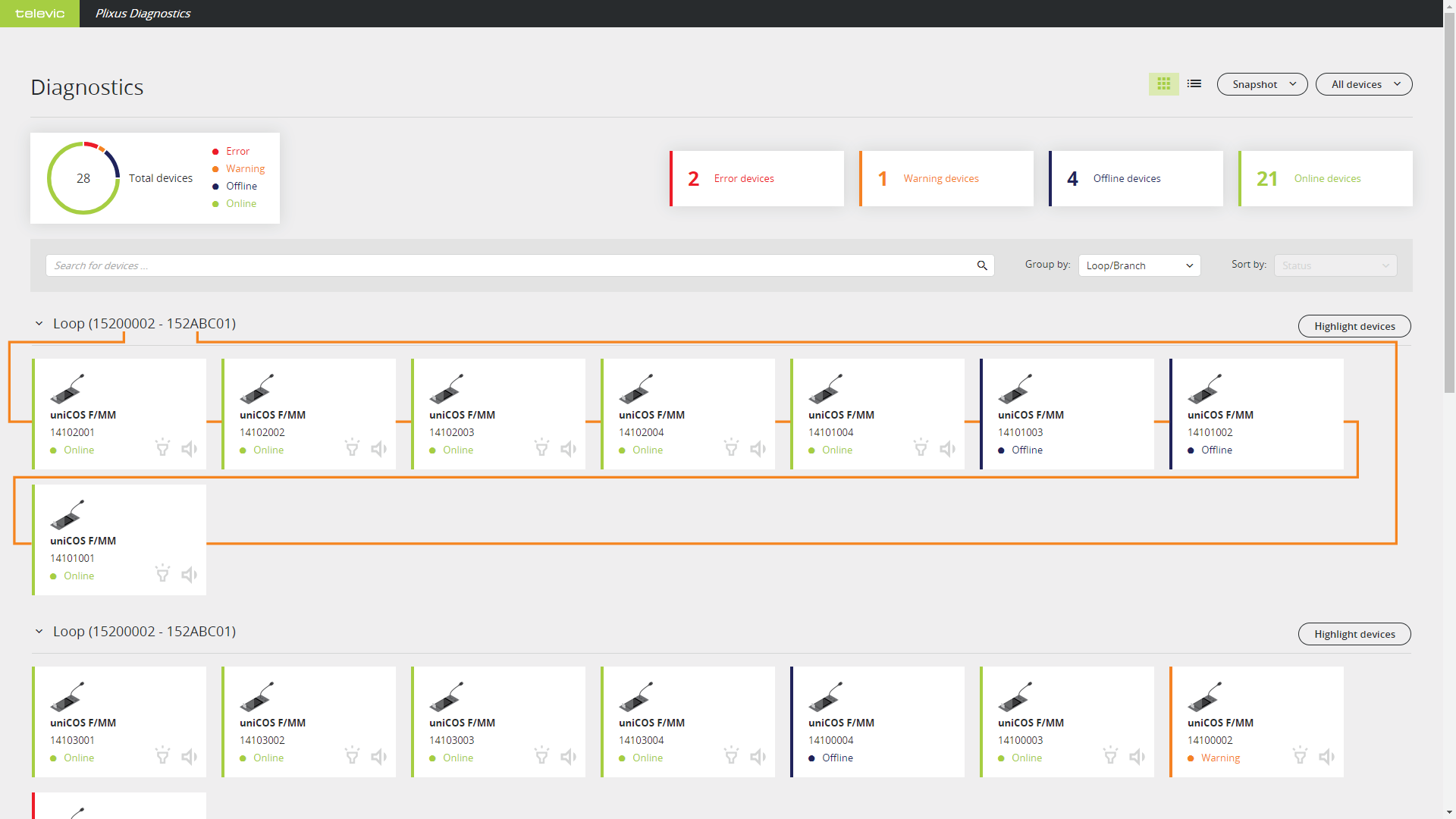Click speaker icon on device 14102002

[x=379, y=449]
